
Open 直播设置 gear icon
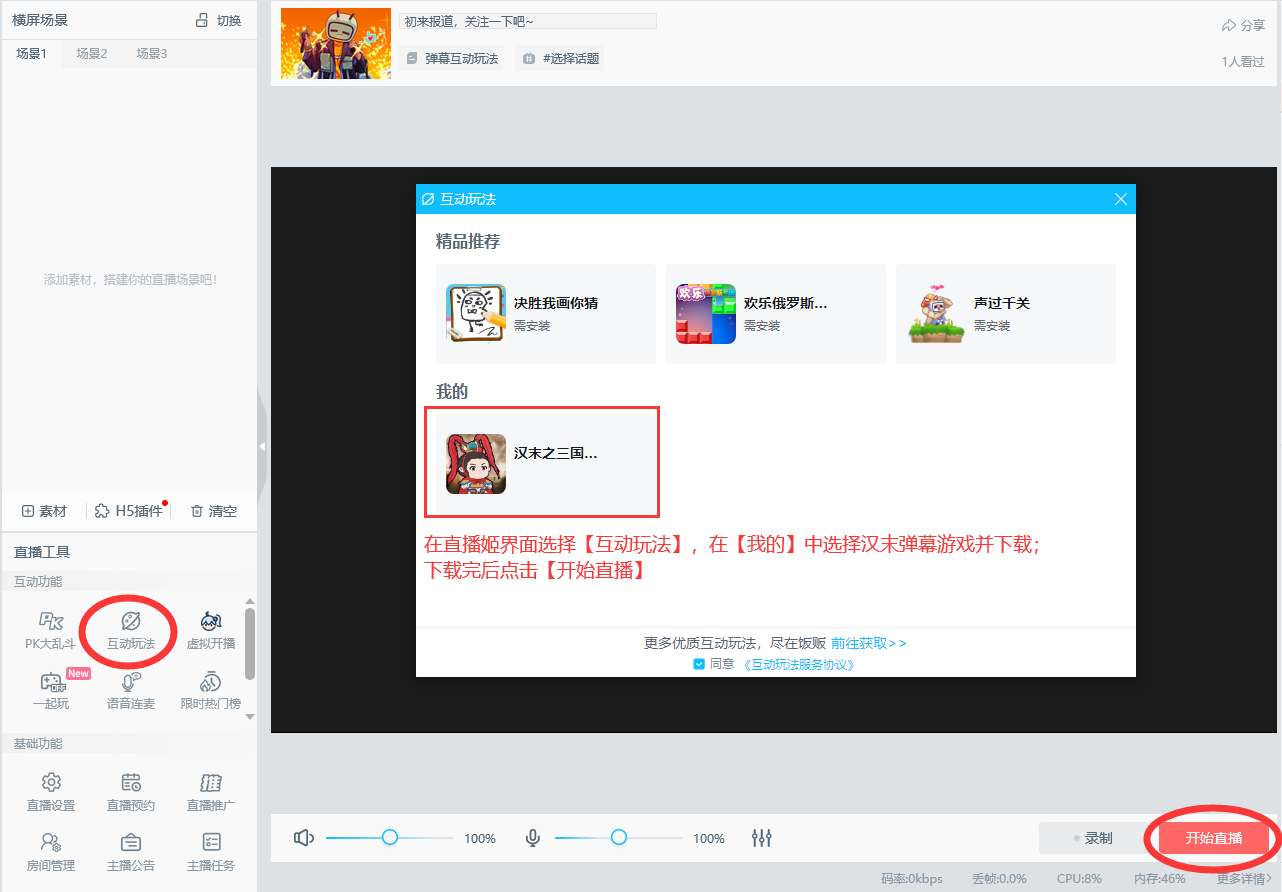(x=51, y=782)
